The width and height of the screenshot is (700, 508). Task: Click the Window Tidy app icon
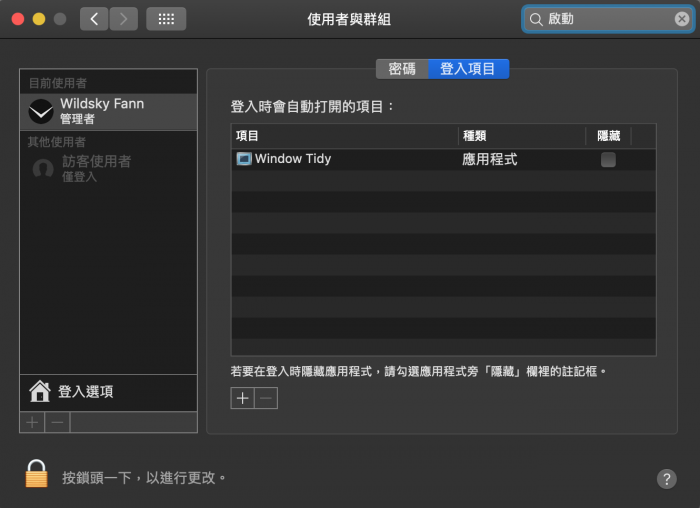pos(243,159)
